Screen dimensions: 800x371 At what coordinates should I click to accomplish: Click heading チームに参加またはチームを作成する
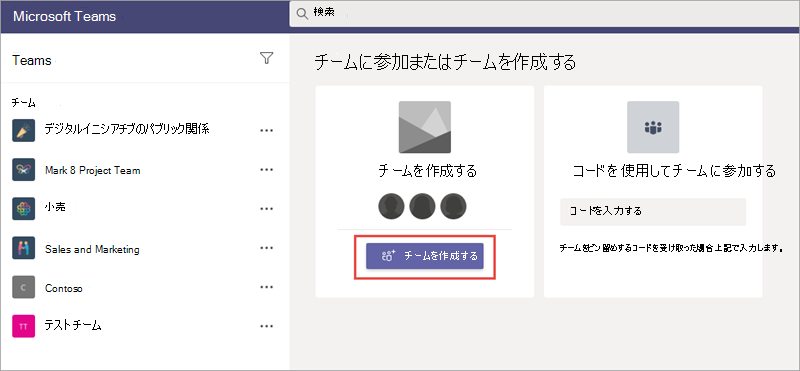(444, 62)
